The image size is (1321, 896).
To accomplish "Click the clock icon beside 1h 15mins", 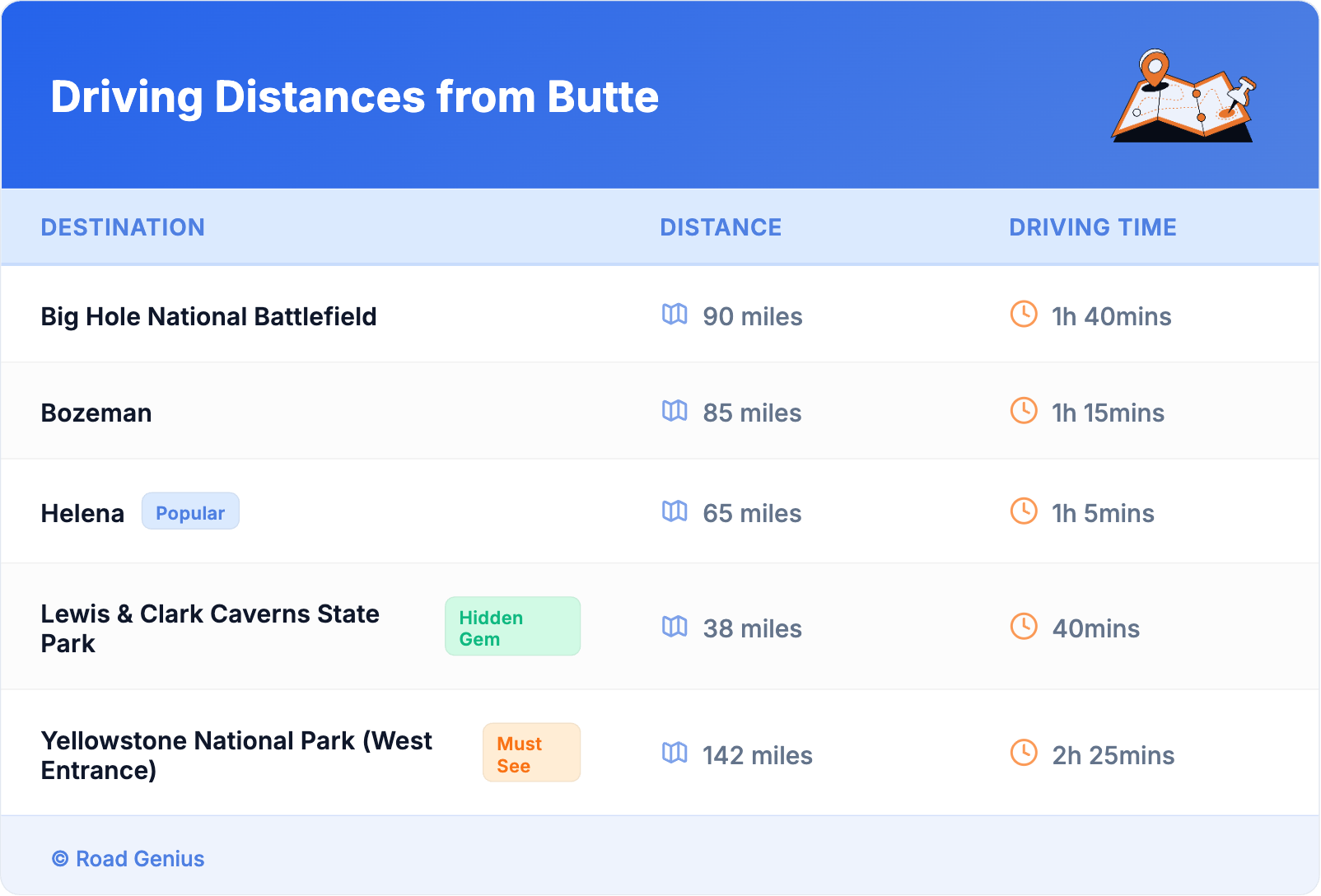I will 1024,411.
